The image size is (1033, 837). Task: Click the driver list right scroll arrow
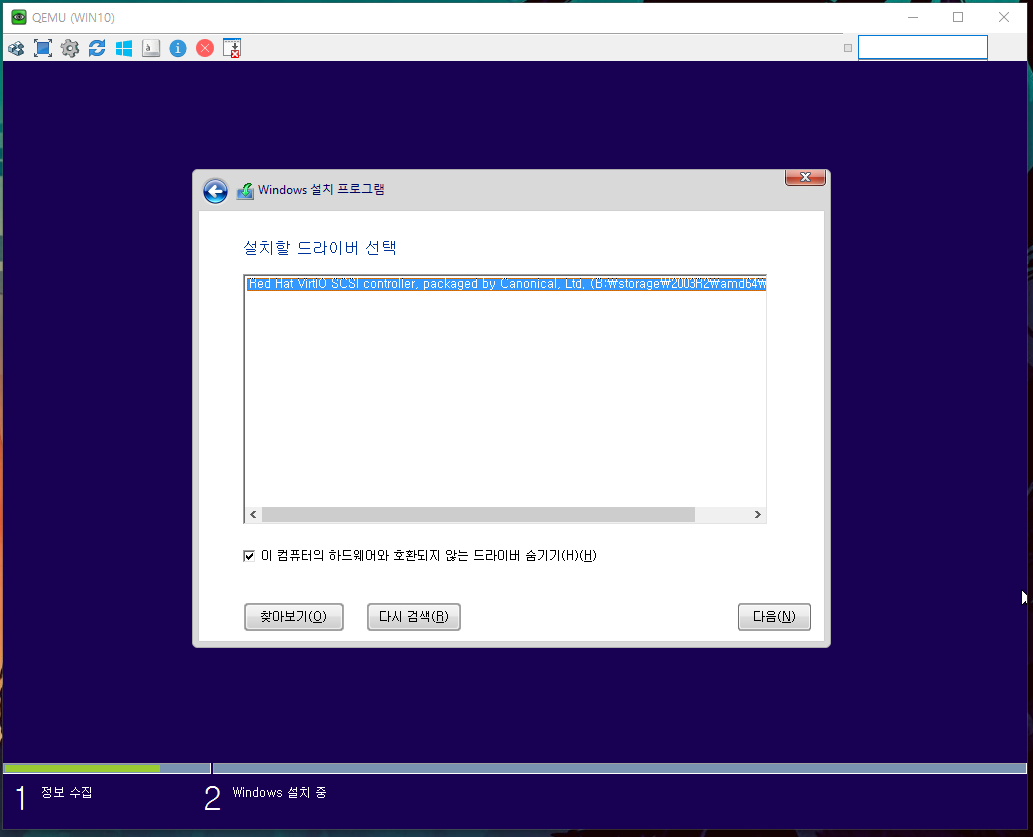pyautogui.click(x=758, y=515)
